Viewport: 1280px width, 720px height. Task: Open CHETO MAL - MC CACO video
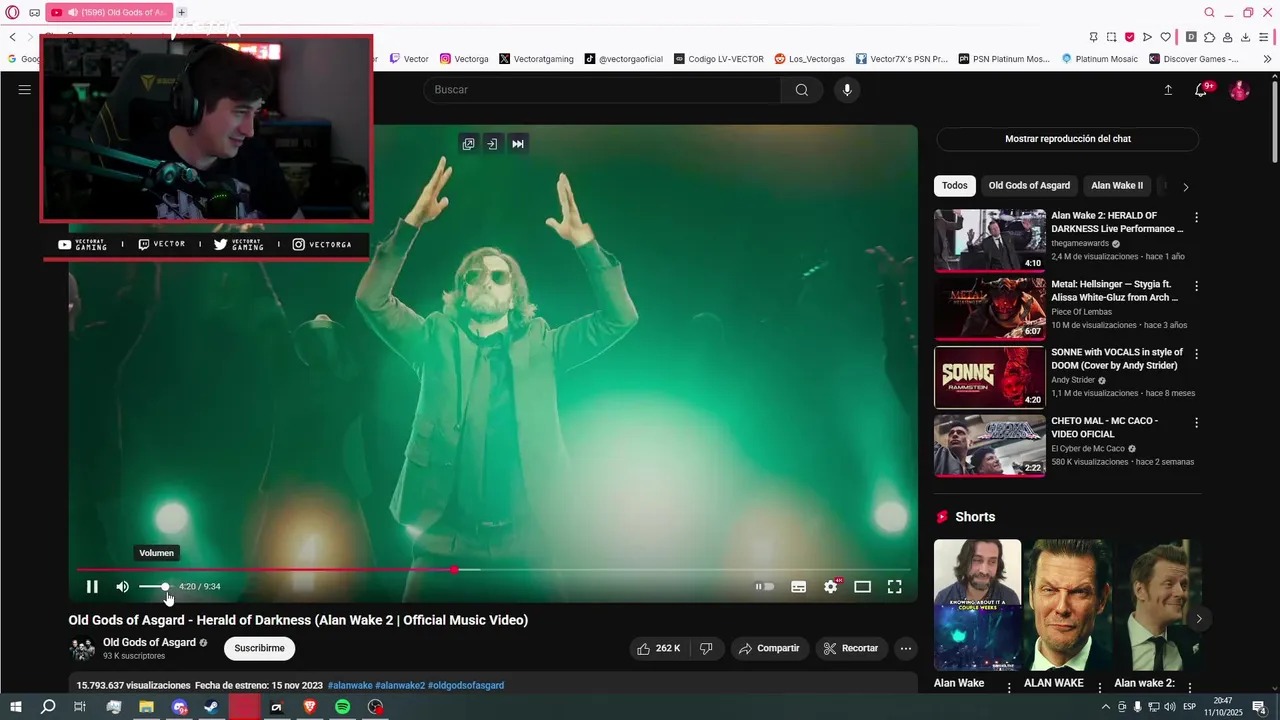coord(989,445)
